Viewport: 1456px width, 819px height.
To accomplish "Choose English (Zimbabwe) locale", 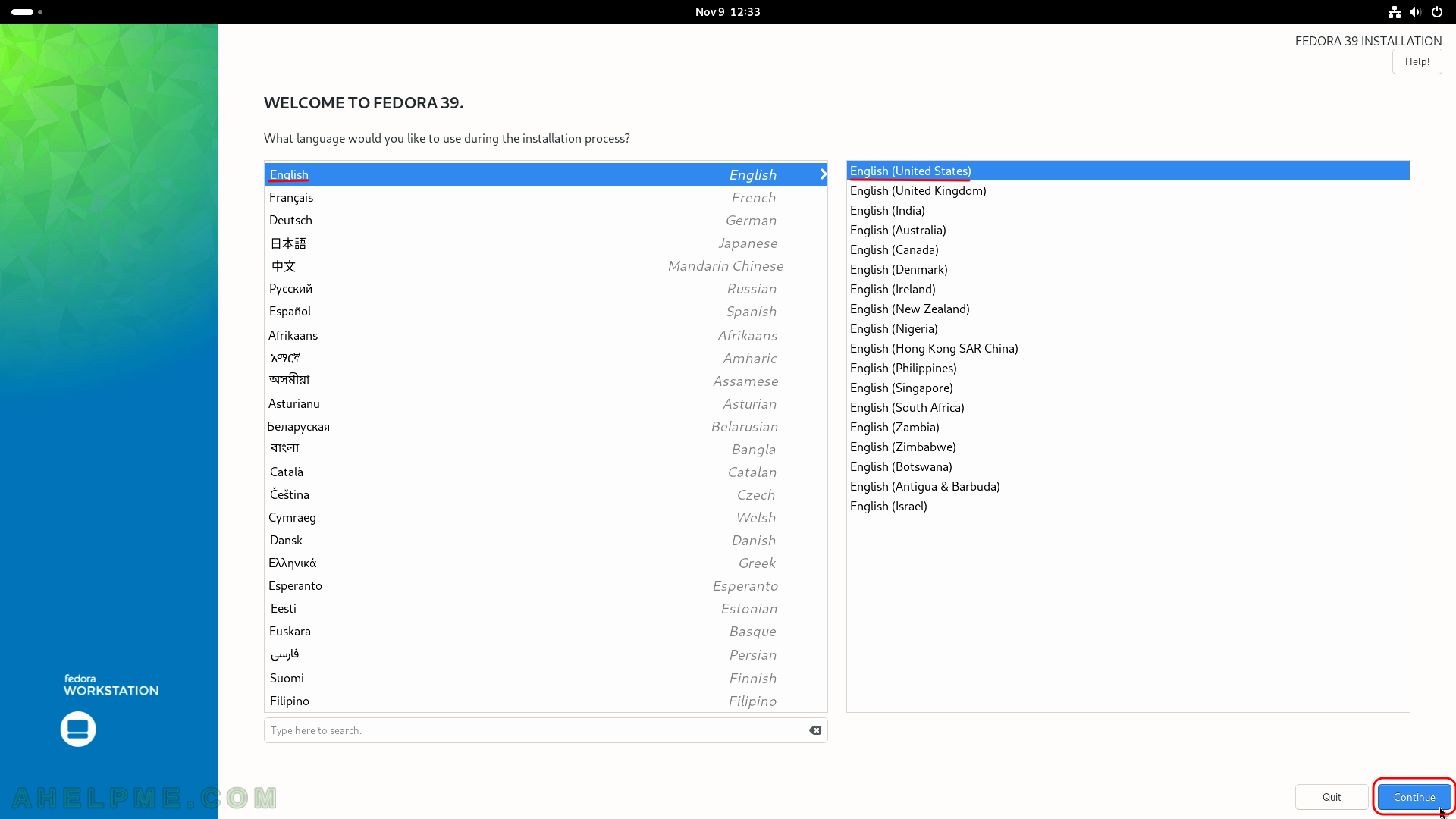I will click(x=1128, y=447).
